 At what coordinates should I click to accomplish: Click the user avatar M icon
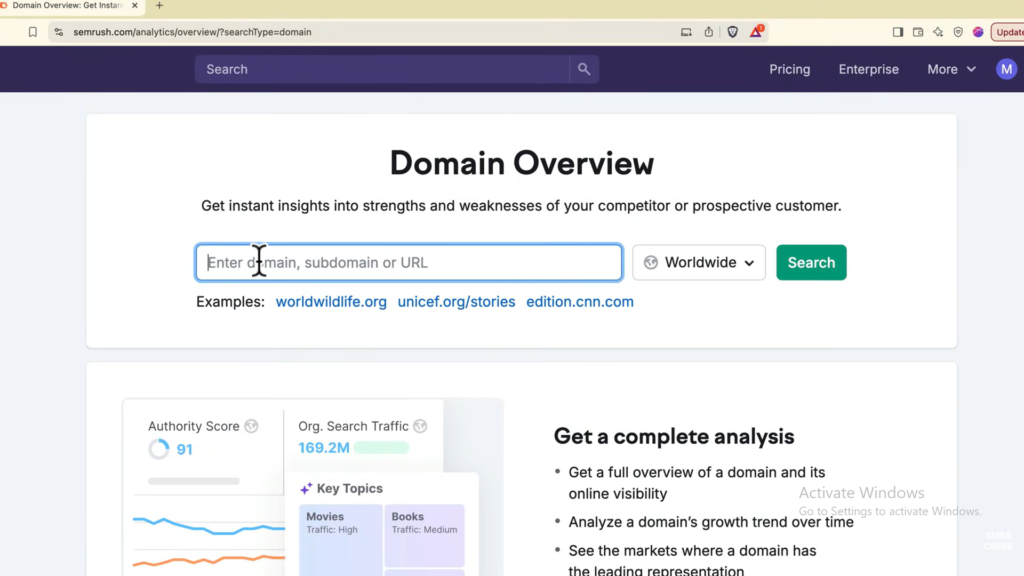(1006, 69)
